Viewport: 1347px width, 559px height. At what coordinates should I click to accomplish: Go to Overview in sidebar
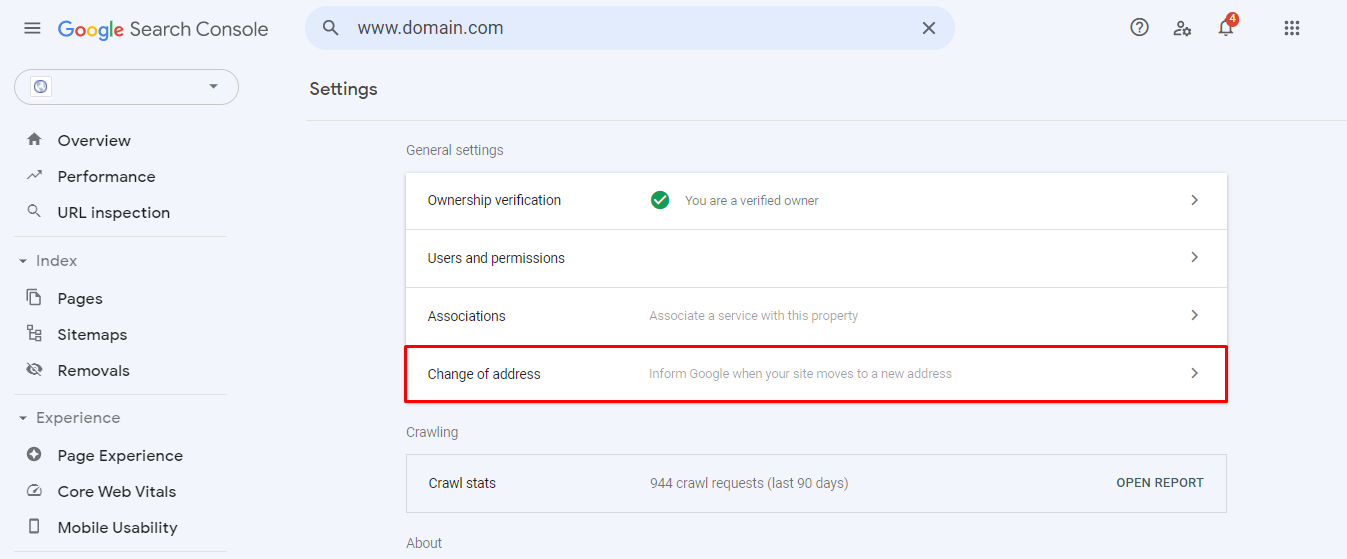[x=94, y=141]
